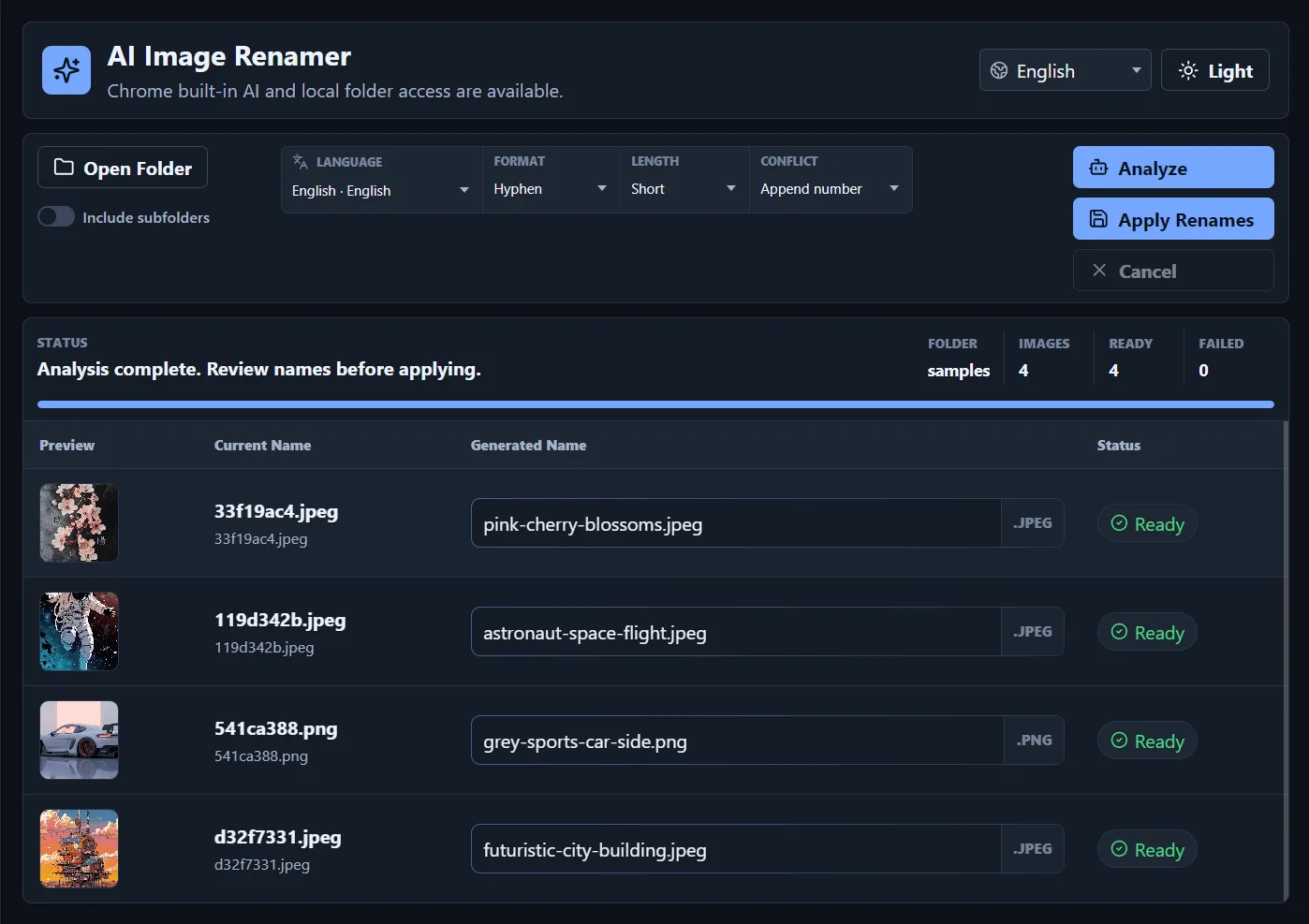The width and height of the screenshot is (1309, 924).
Task: Click the check icon in d32f7331.jpeg Ready badge
Action: [x=1119, y=849]
